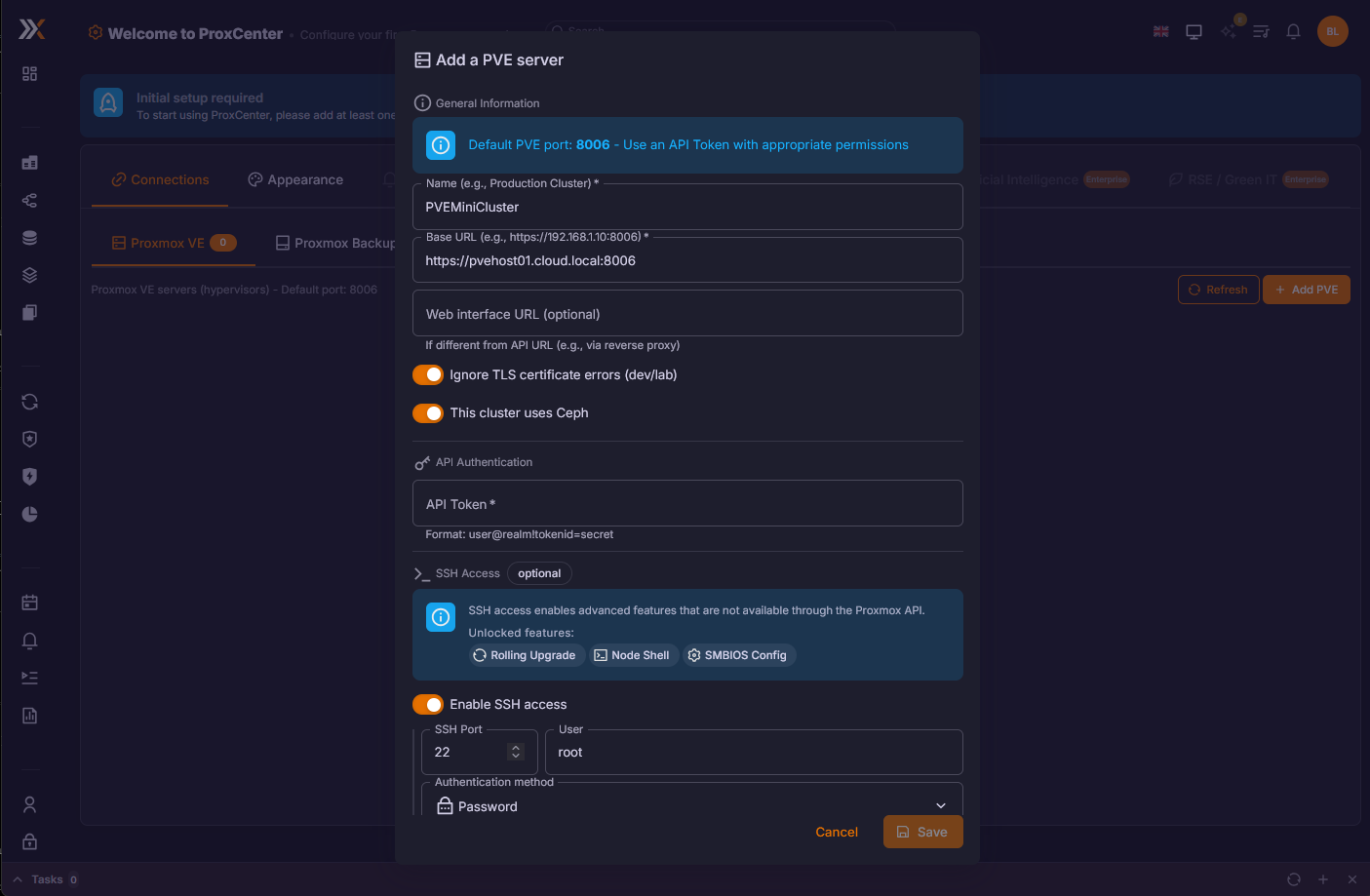Screen dimensions: 1370x896
Task: Click Cancel in the dialog
Action: [837, 832]
